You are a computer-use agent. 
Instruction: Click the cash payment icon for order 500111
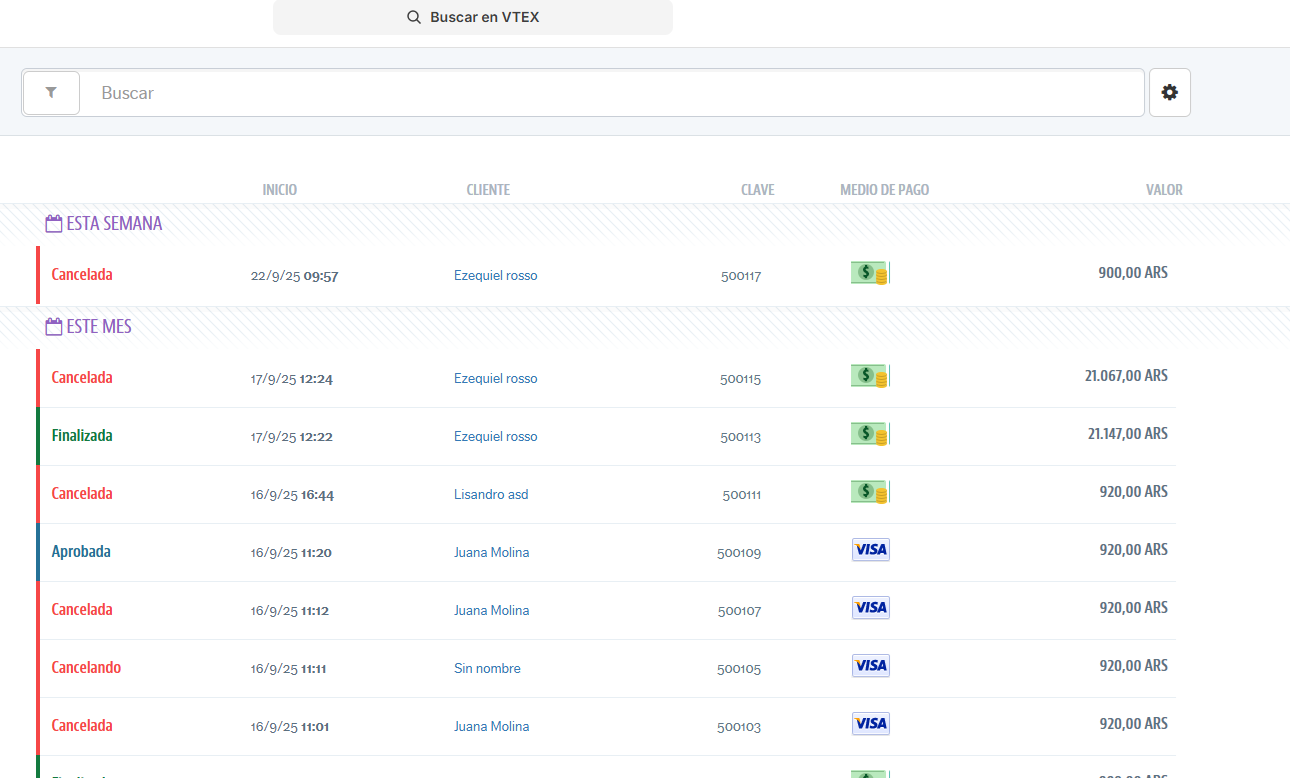tap(869, 492)
